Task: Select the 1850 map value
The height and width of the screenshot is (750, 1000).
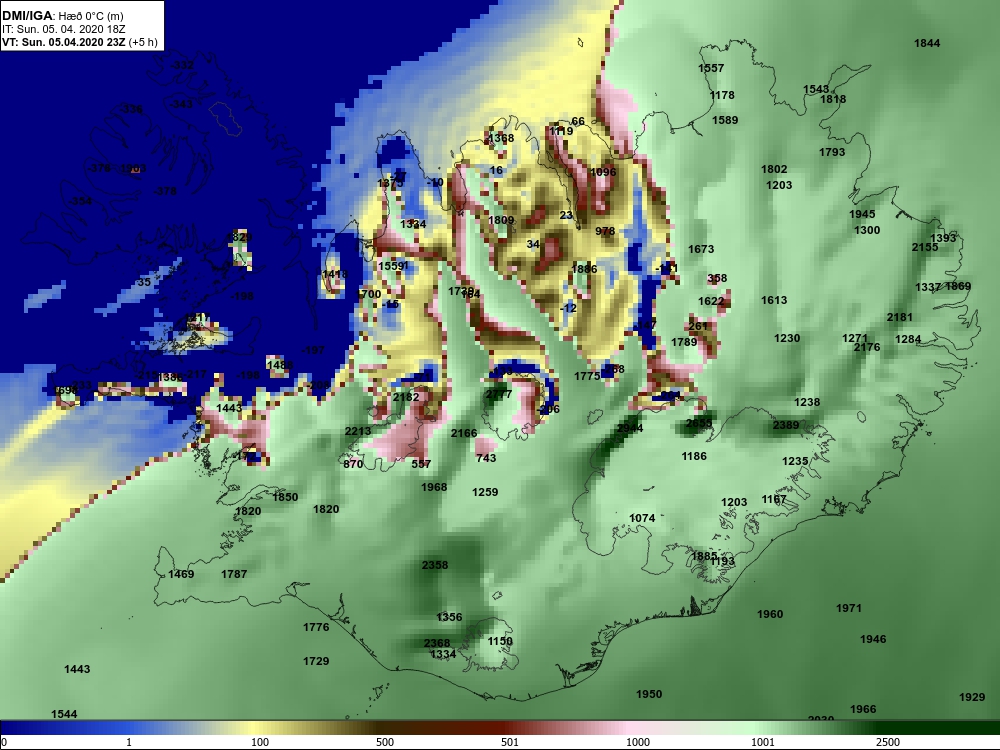Action: [x=285, y=497]
